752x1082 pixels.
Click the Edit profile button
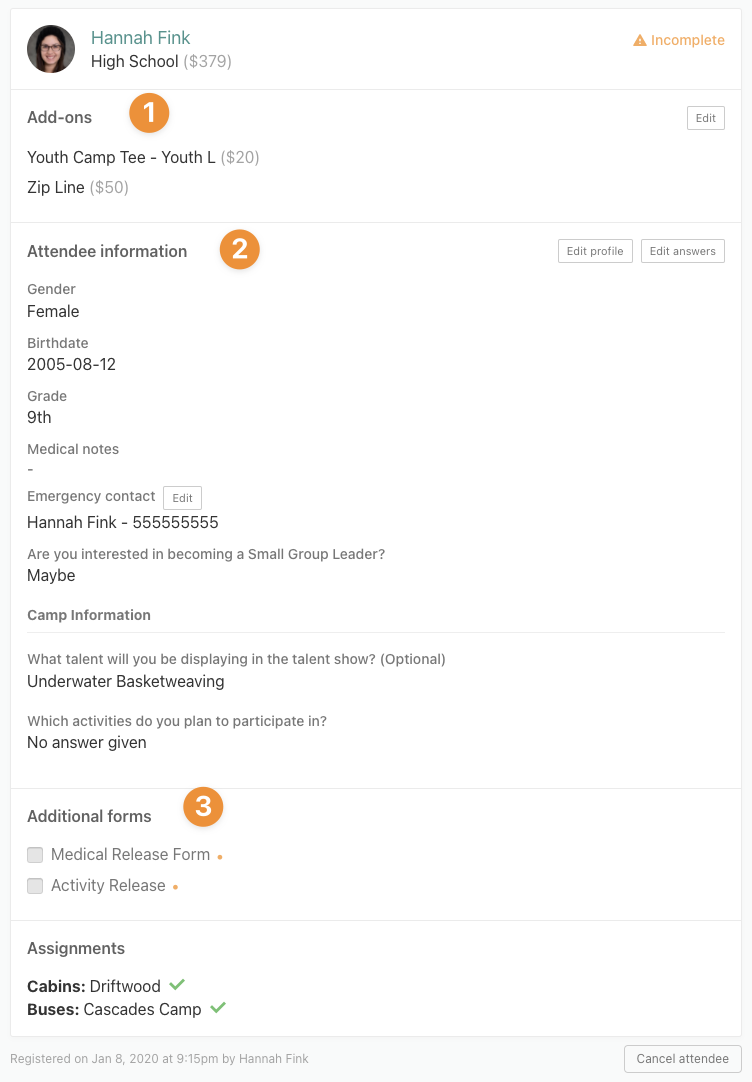pos(595,251)
